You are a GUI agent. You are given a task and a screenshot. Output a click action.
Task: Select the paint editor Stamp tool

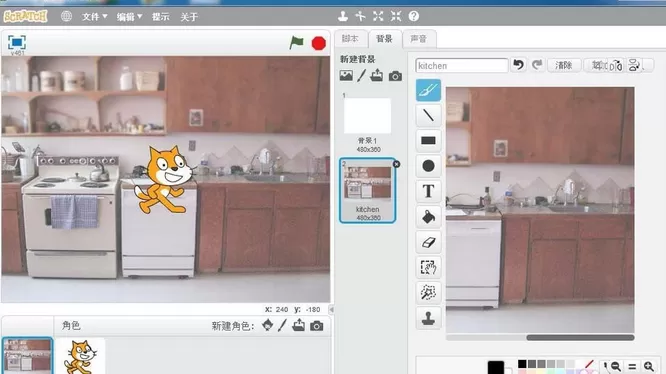tap(428, 318)
